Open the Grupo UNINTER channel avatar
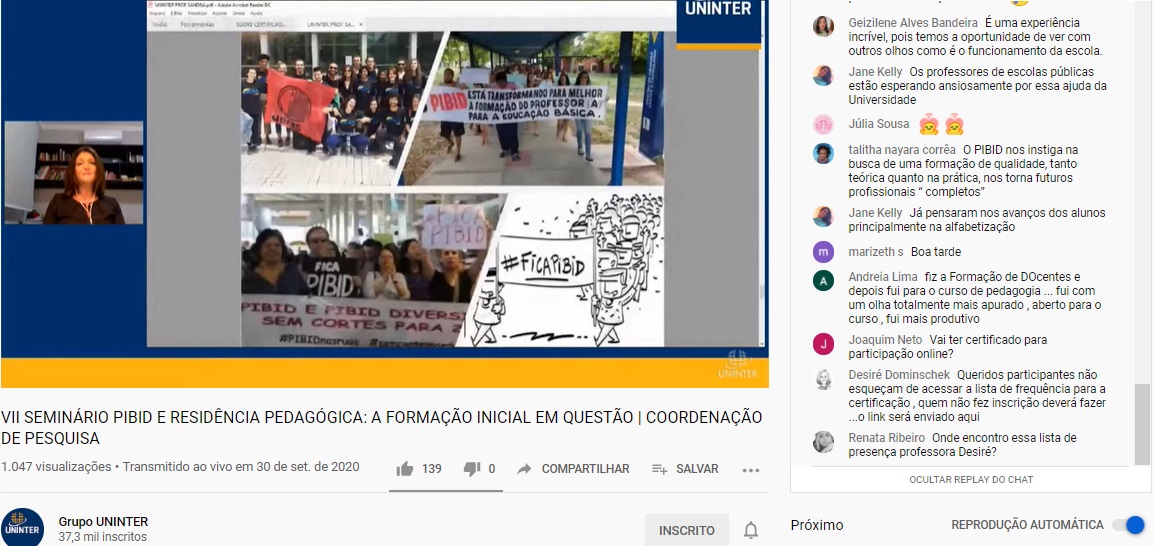 (x=22, y=527)
